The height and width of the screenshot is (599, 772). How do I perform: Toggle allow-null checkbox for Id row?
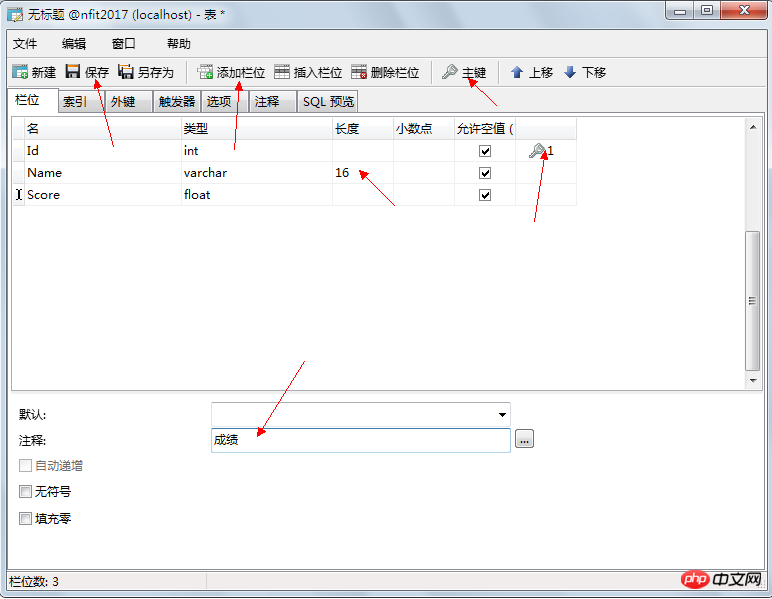tap(485, 151)
